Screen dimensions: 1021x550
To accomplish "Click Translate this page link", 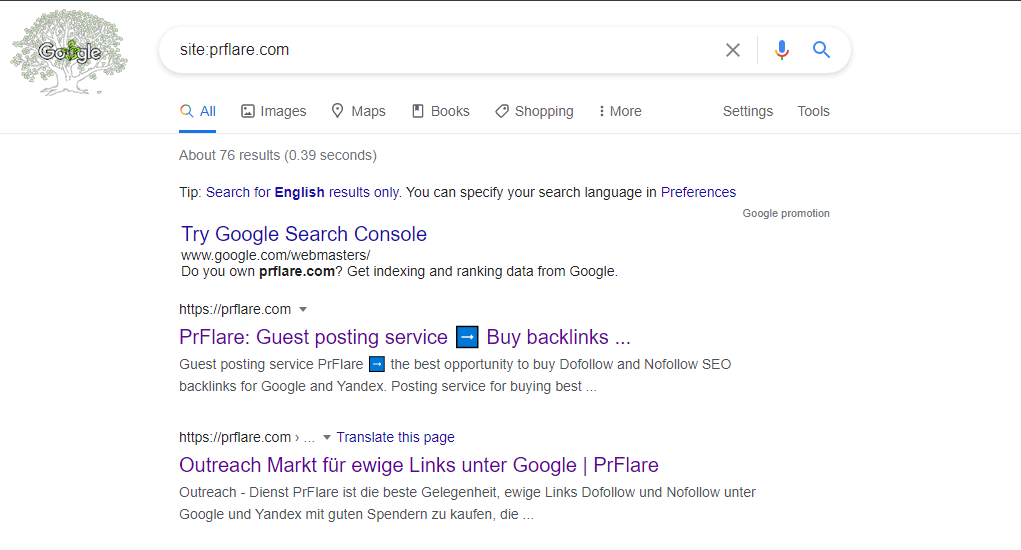I will (x=395, y=437).
